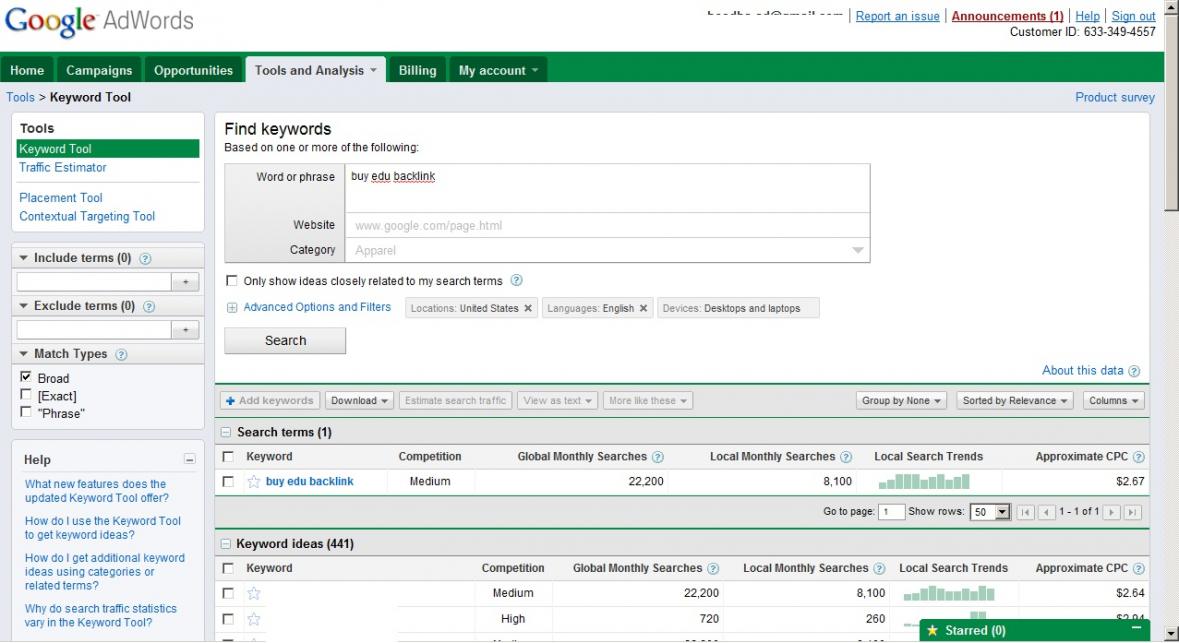Image resolution: width=1179 pixels, height=643 pixels.
Task: Click the Product survey link
Action: pos(1114,97)
